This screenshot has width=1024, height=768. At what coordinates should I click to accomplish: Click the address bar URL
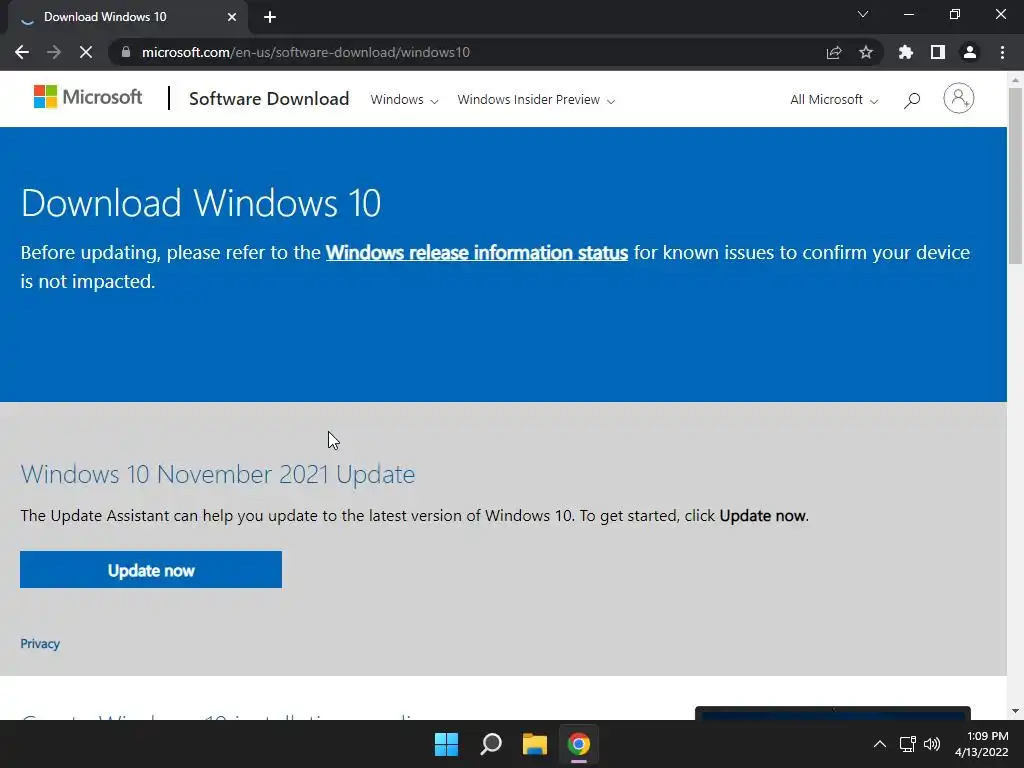pos(306,52)
